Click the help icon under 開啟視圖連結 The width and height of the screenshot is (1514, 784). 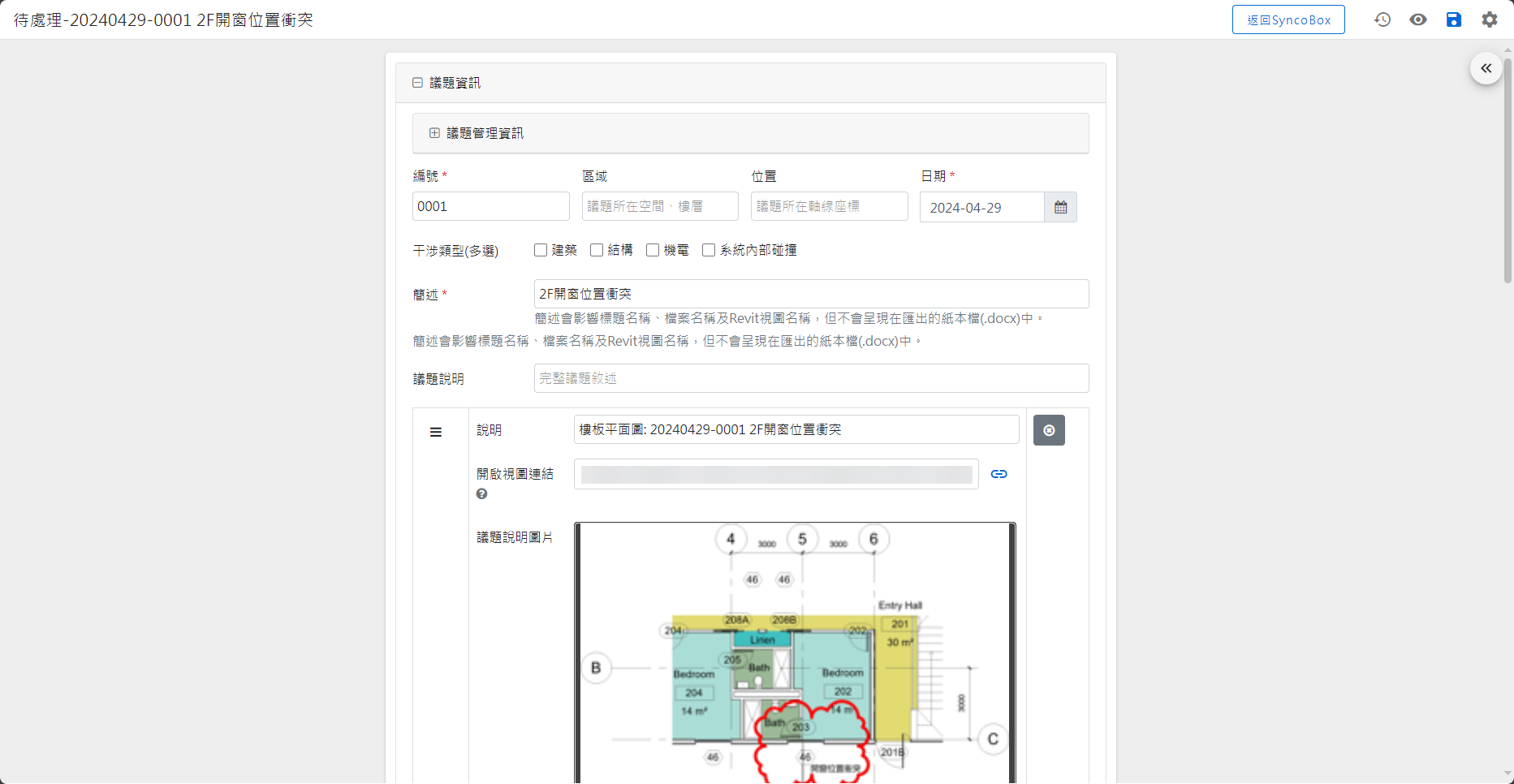point(481,494)
